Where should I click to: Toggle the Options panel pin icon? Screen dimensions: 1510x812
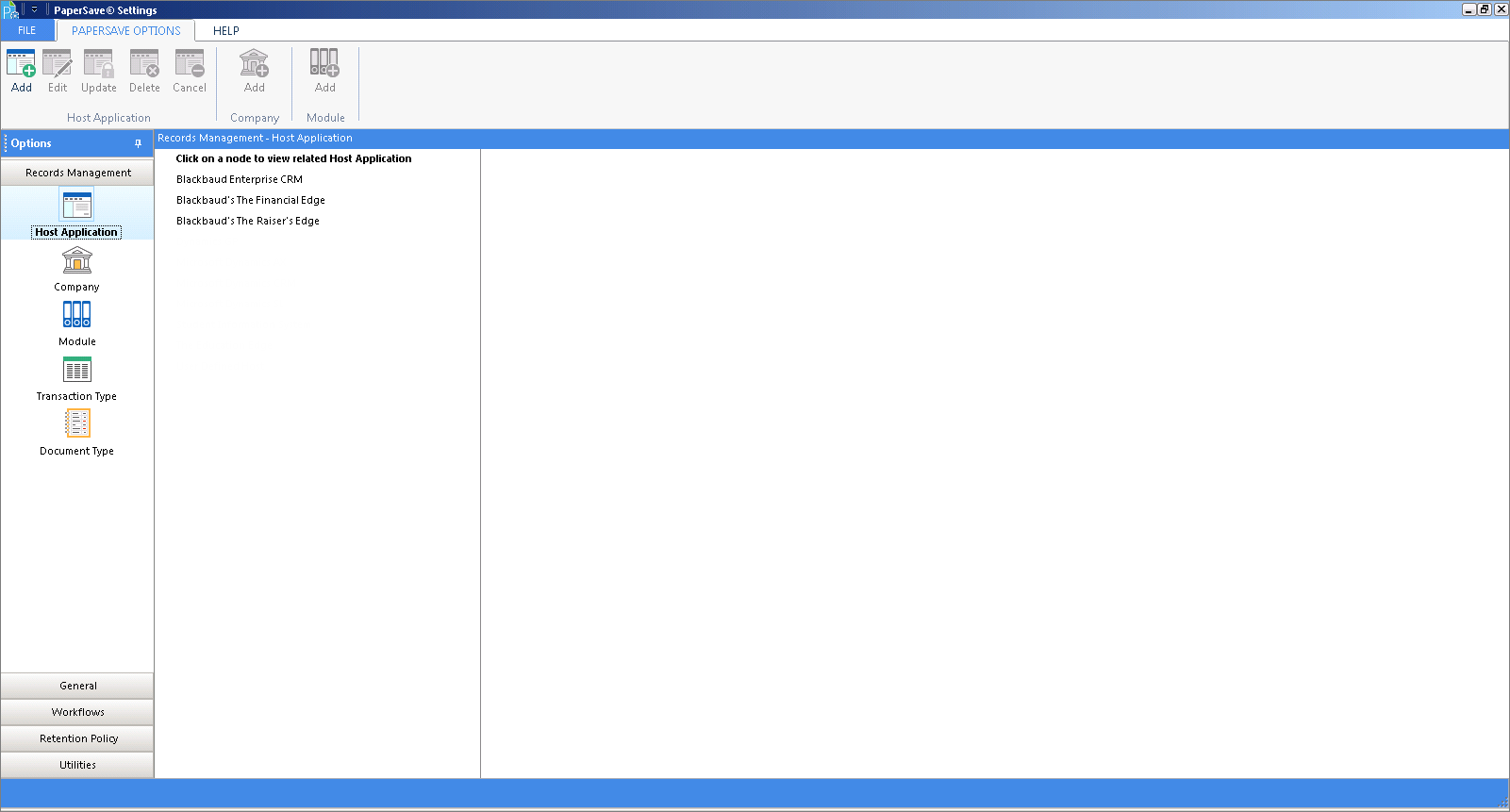coord(138,143)
